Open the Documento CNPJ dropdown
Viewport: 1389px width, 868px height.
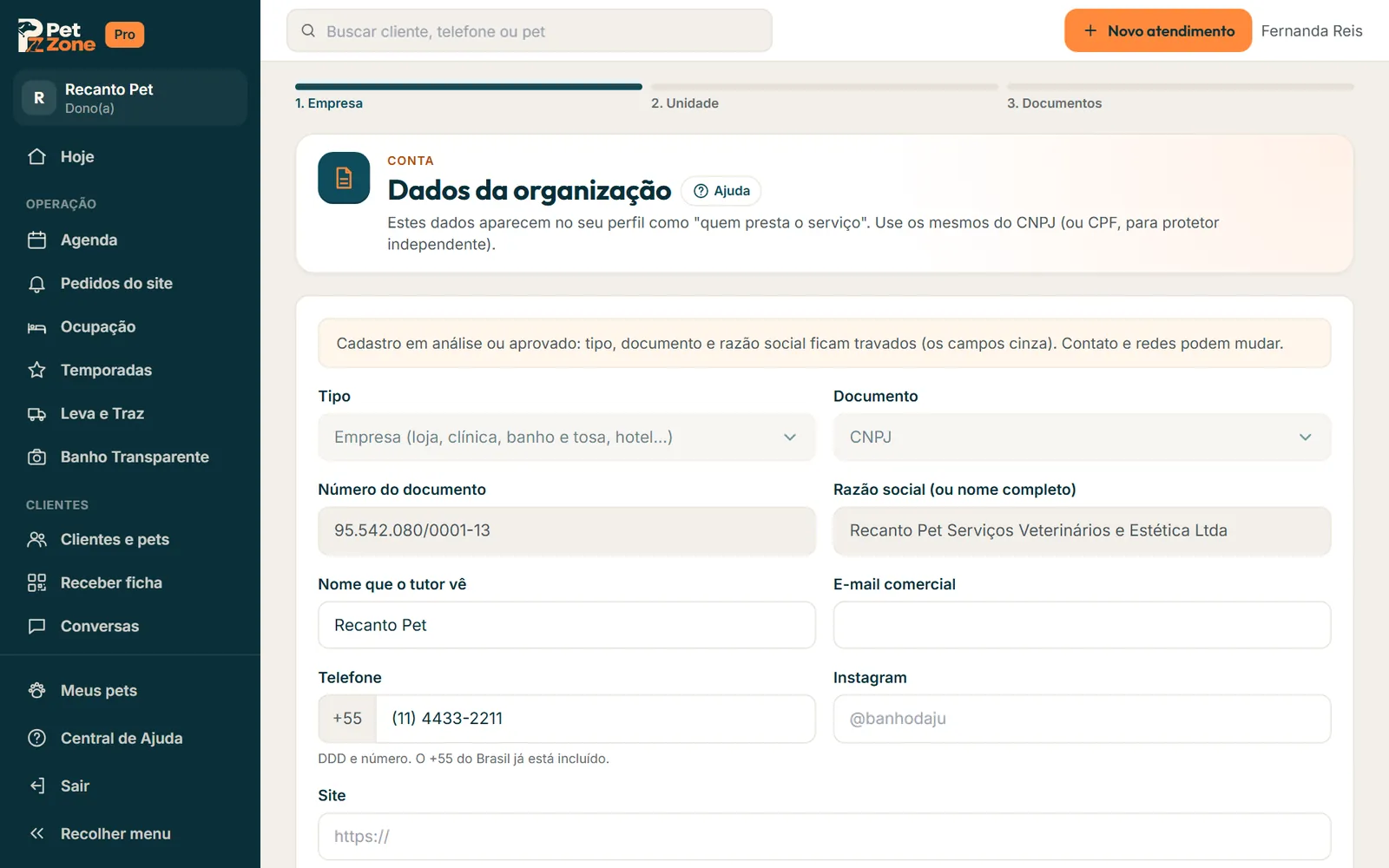point(1082,437)
